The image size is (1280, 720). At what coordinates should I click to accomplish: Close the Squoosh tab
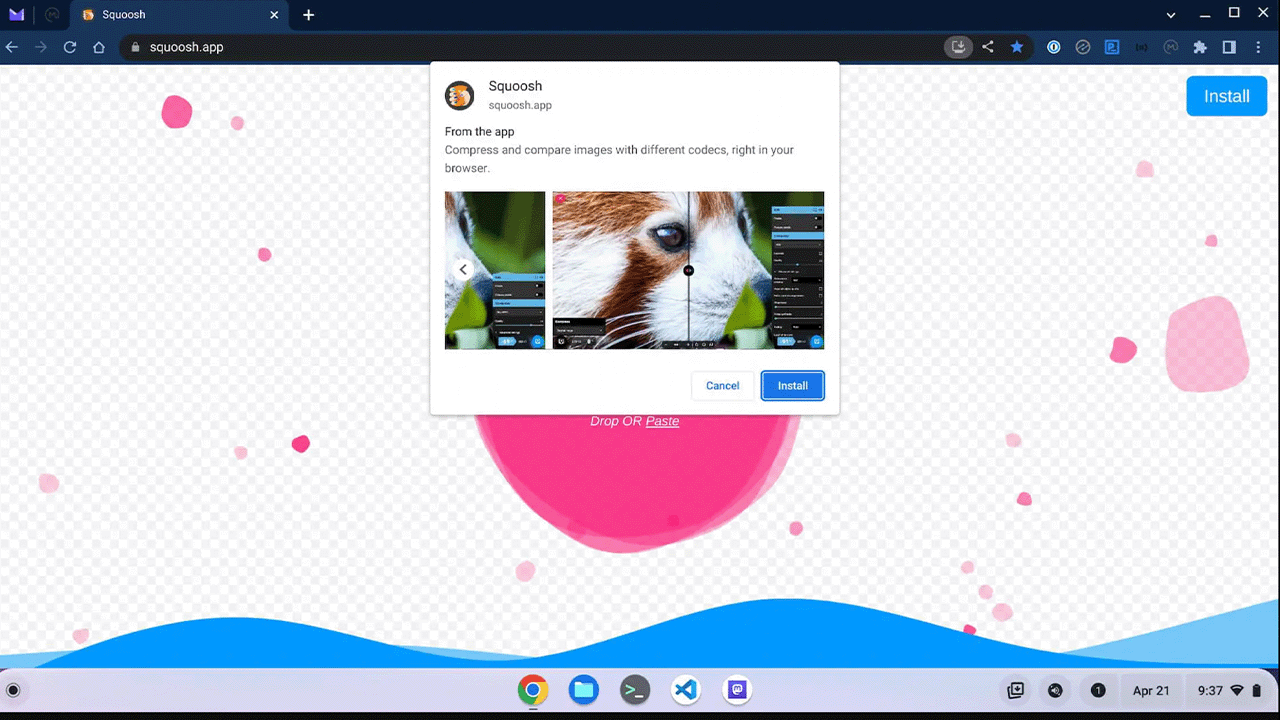[274, 15]
